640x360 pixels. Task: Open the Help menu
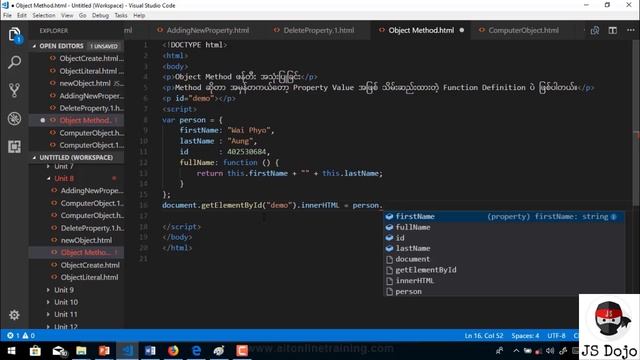139,16
